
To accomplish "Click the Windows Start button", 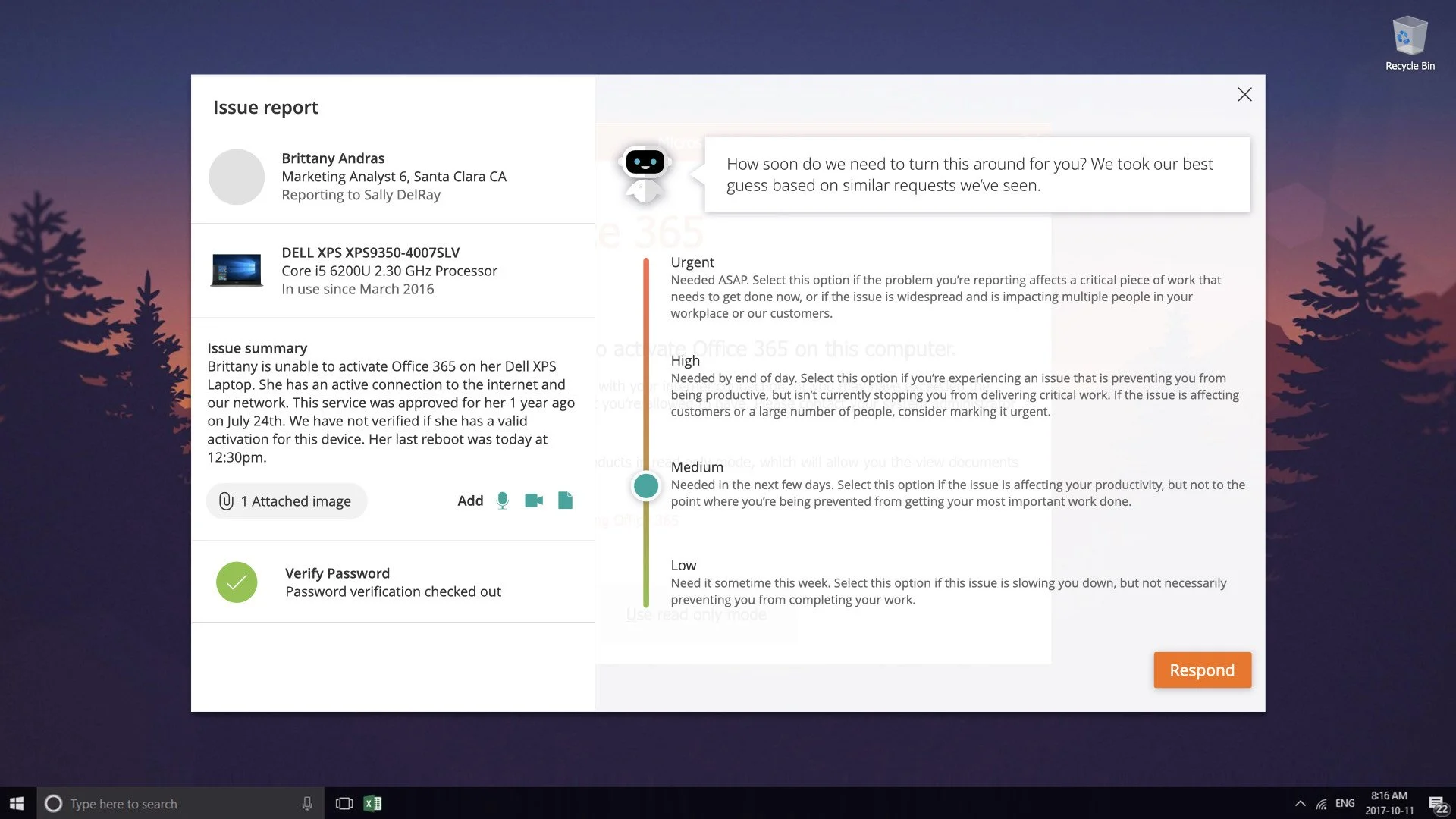I will [17, 804].
